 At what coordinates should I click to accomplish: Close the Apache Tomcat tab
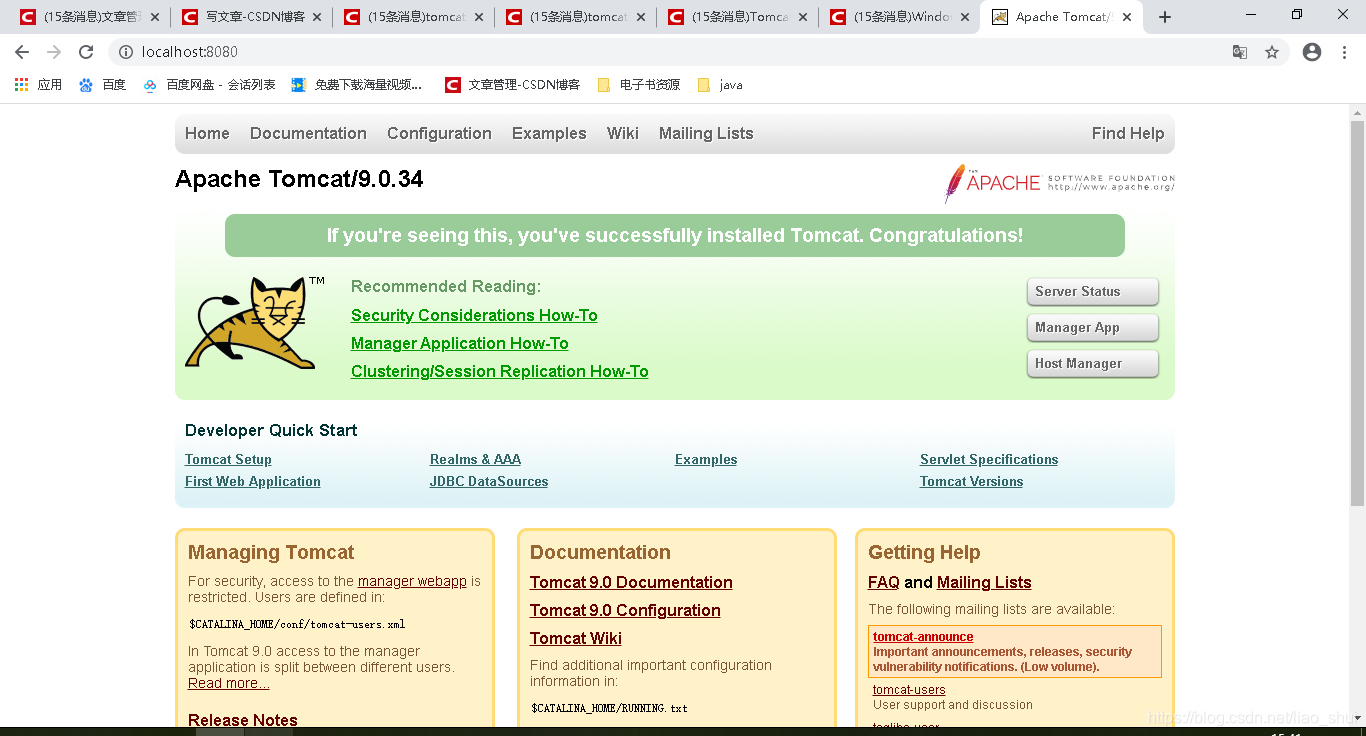pos(1127,17)
